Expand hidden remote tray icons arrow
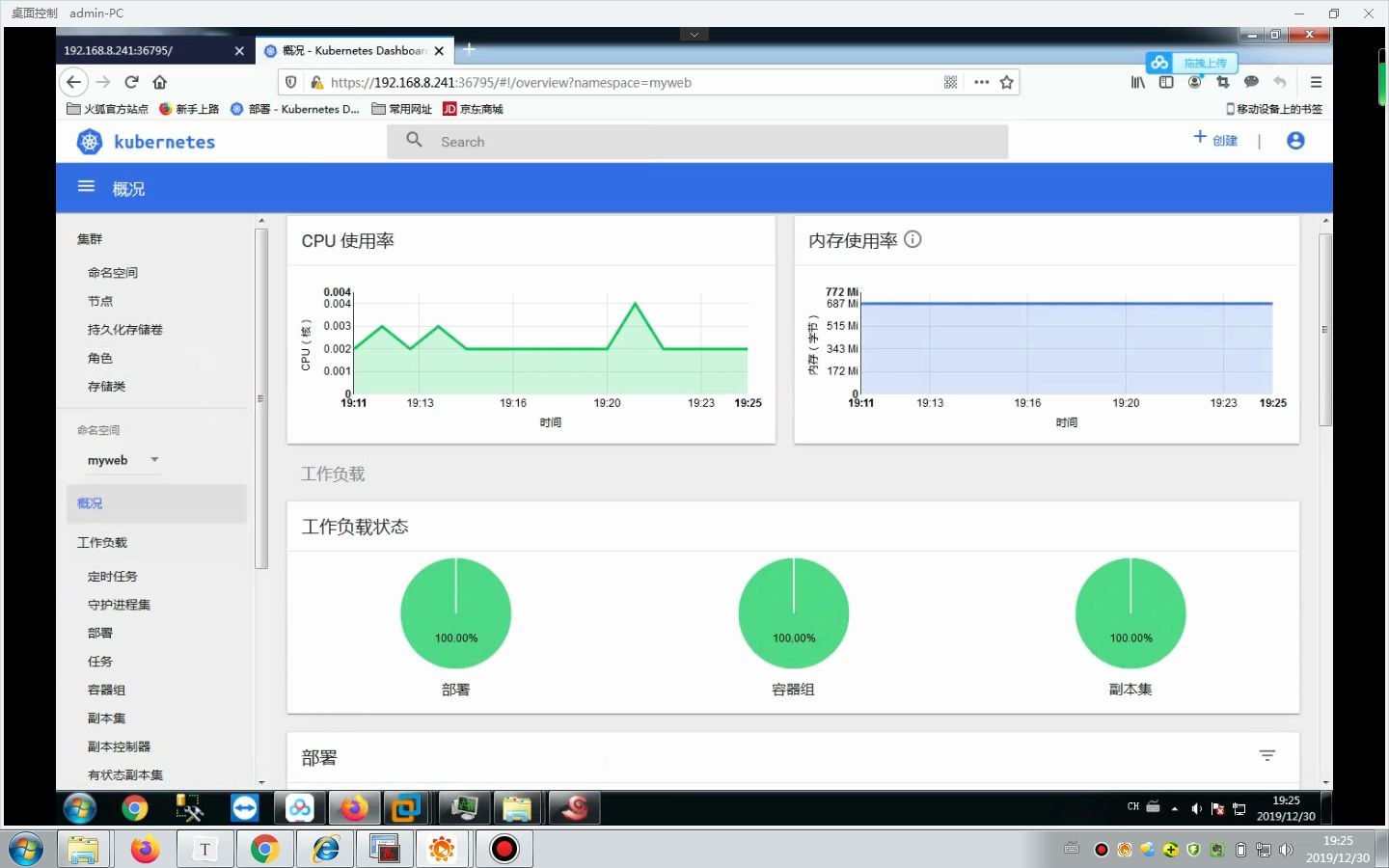1389x868 pixels. tap(1174, 809)
